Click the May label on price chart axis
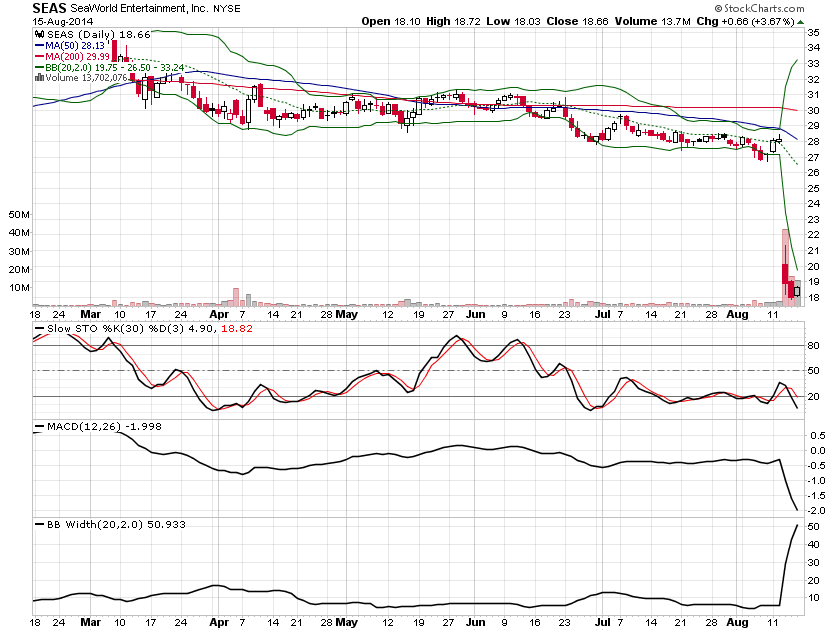The image size is (840, 633). pyautogui.click(x=347, y=314)
